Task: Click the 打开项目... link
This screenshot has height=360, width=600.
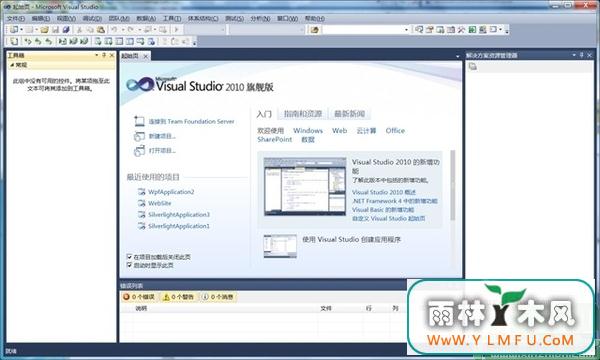Action: click(162, 151)
